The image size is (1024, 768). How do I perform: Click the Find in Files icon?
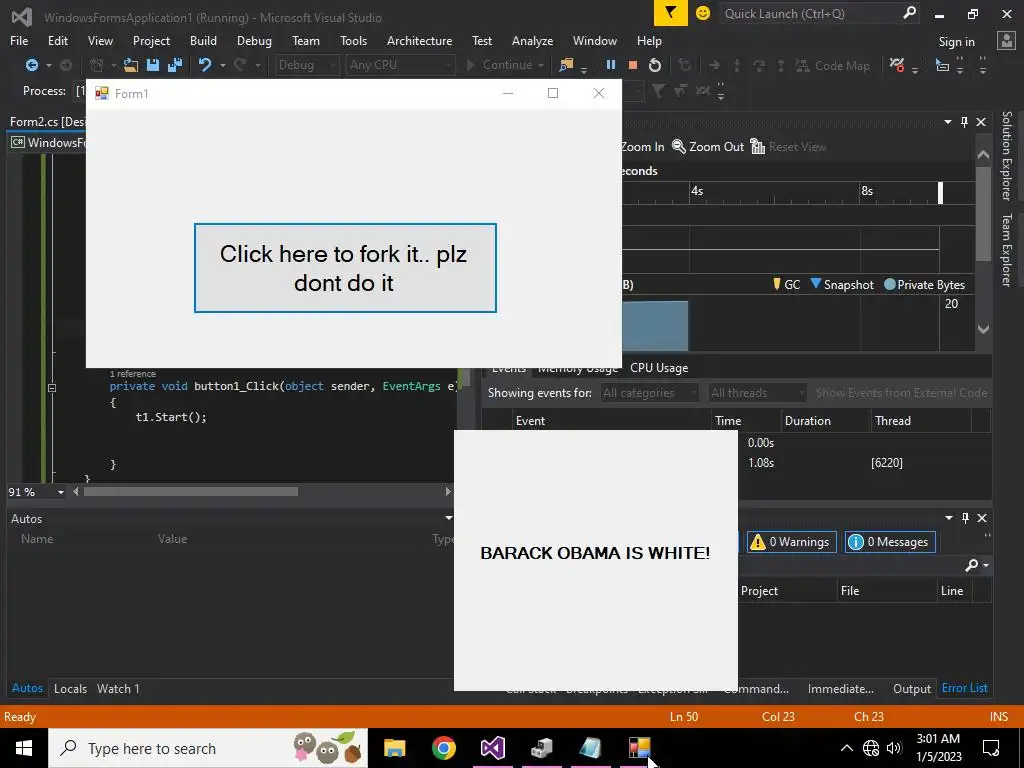click(x=566, y=65)
